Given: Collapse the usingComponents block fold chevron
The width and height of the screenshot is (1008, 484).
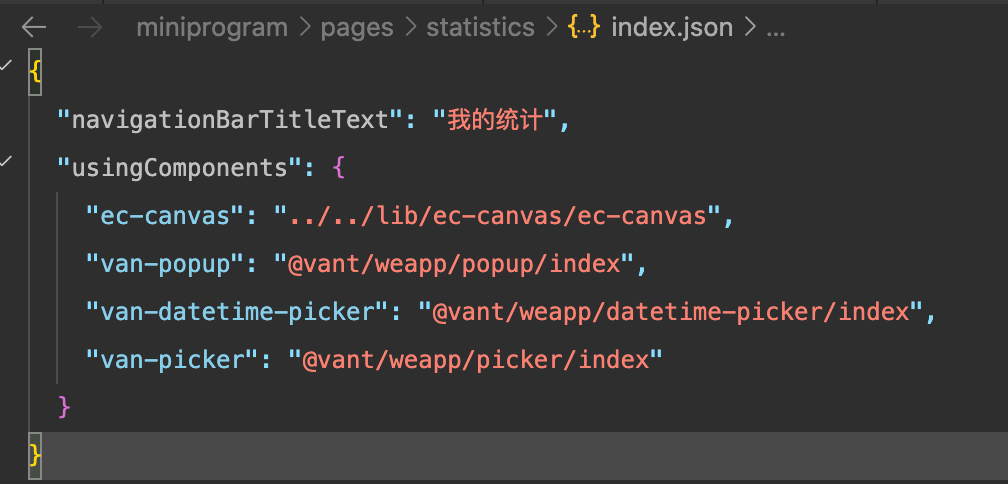Looking at the screenshot, I should click(6, 161).
